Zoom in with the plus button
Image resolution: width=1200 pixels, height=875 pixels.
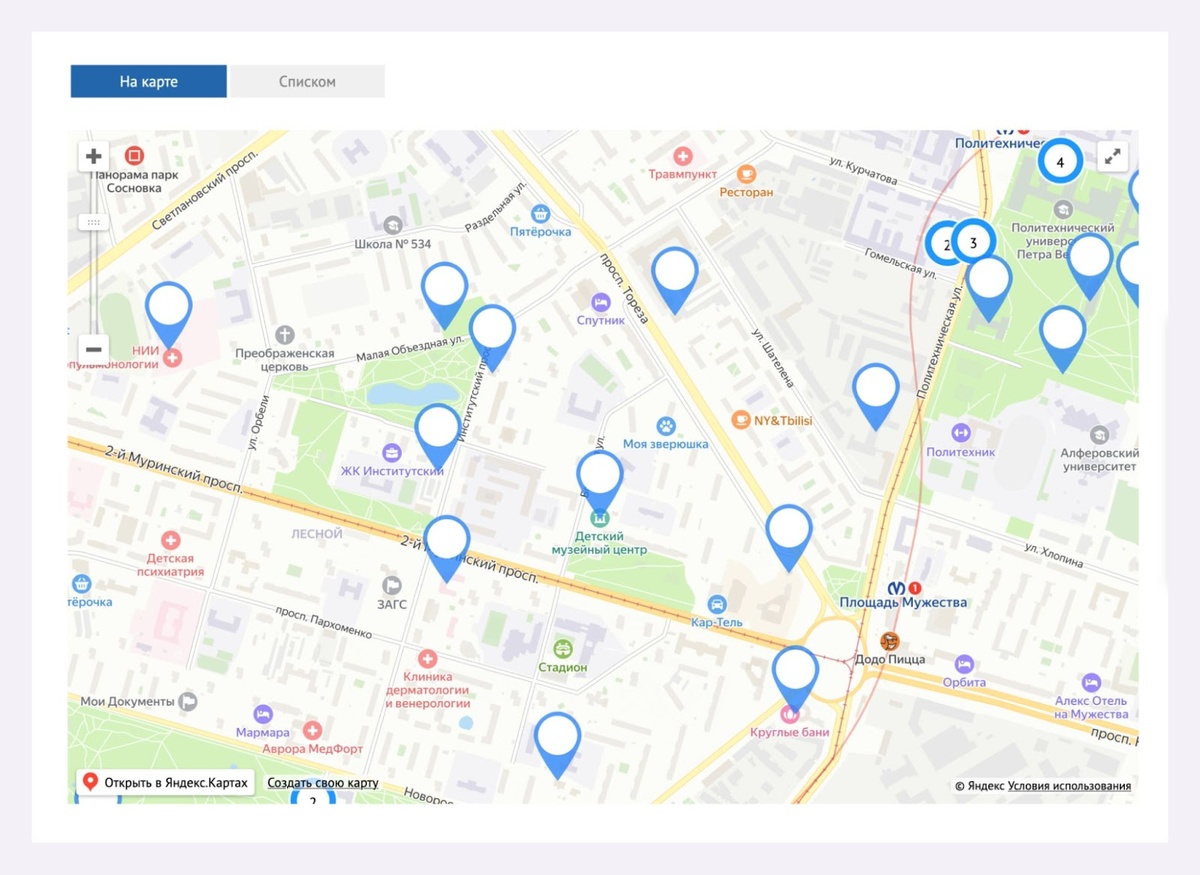[94, 156]
